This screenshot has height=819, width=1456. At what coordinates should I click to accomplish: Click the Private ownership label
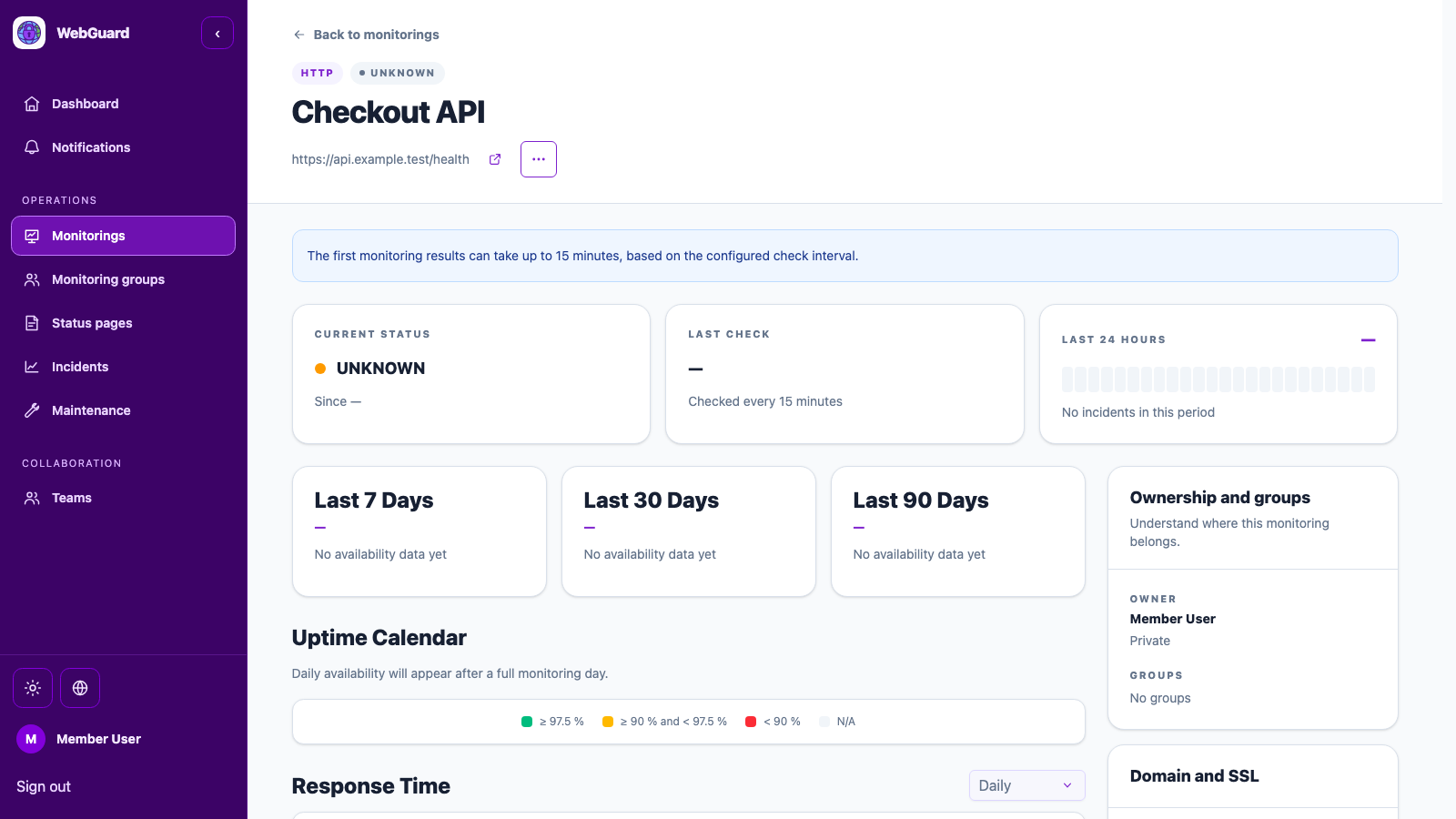[x=1150, y=641]
